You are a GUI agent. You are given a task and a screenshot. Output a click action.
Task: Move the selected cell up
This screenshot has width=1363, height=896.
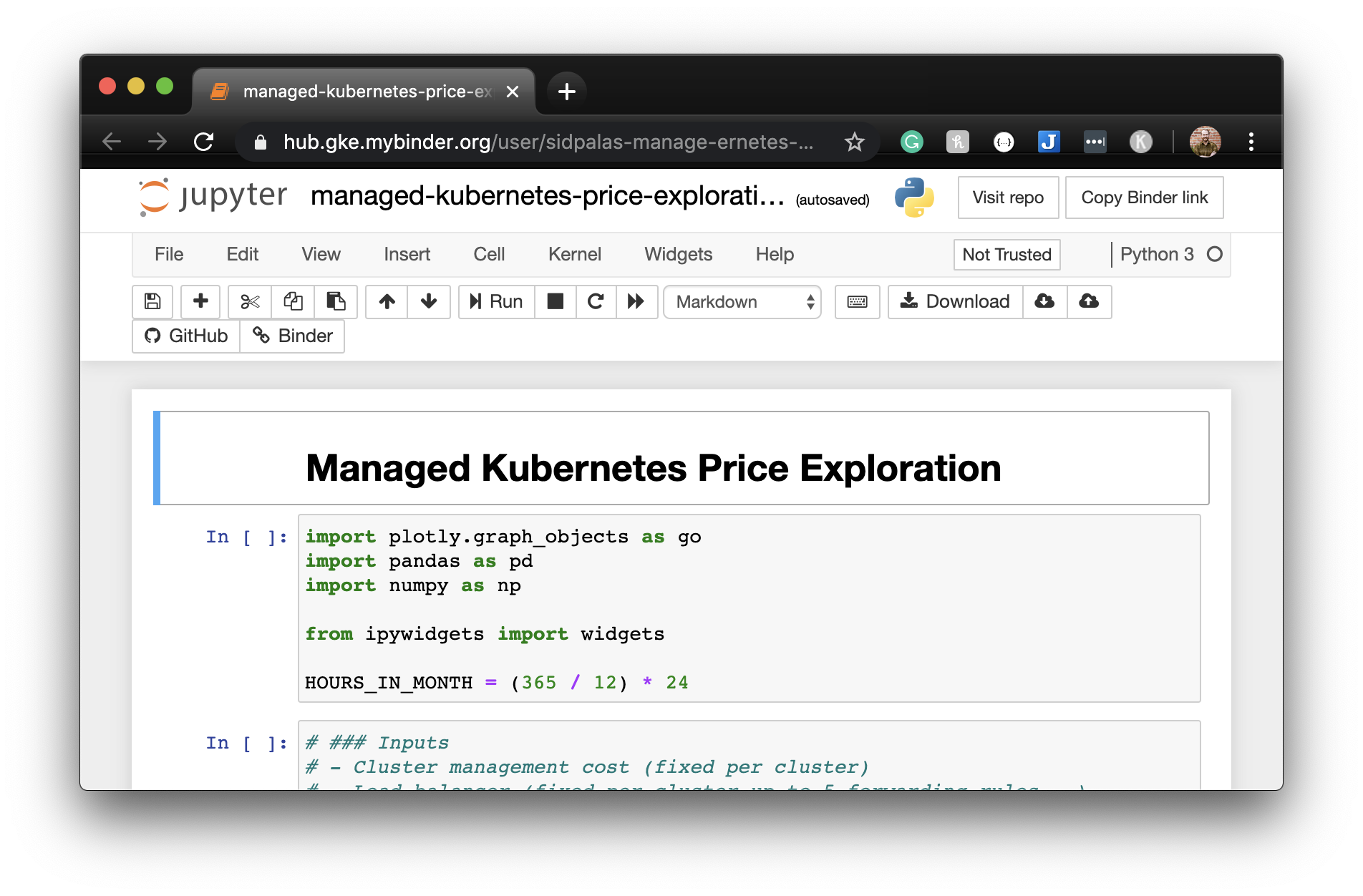click(x=386, y=302)
